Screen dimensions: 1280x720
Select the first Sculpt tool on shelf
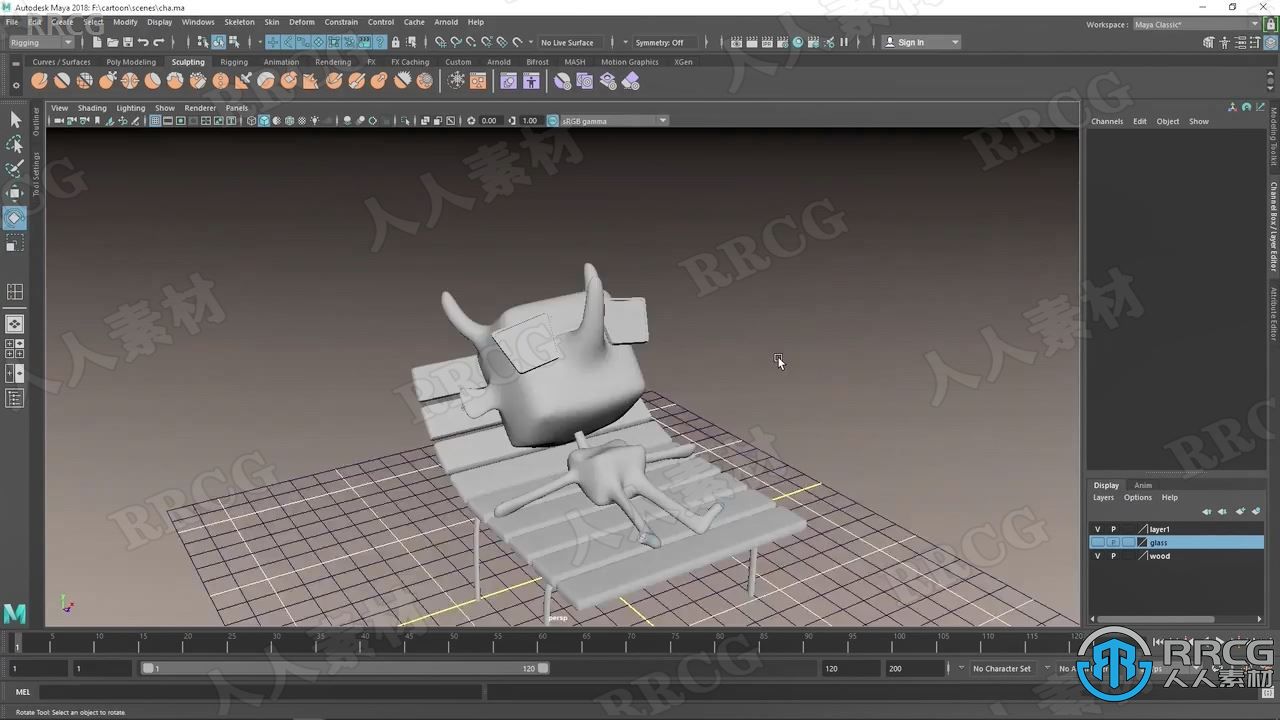tap(39, 81)
